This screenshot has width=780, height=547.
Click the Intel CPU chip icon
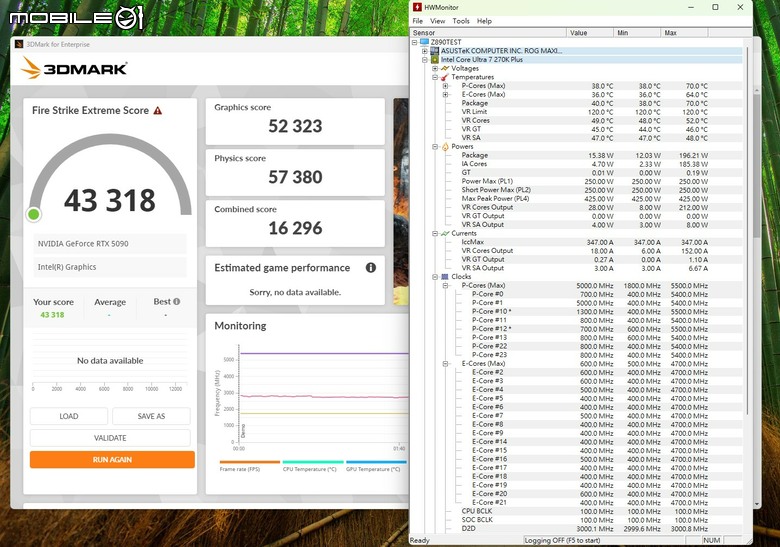434,60
